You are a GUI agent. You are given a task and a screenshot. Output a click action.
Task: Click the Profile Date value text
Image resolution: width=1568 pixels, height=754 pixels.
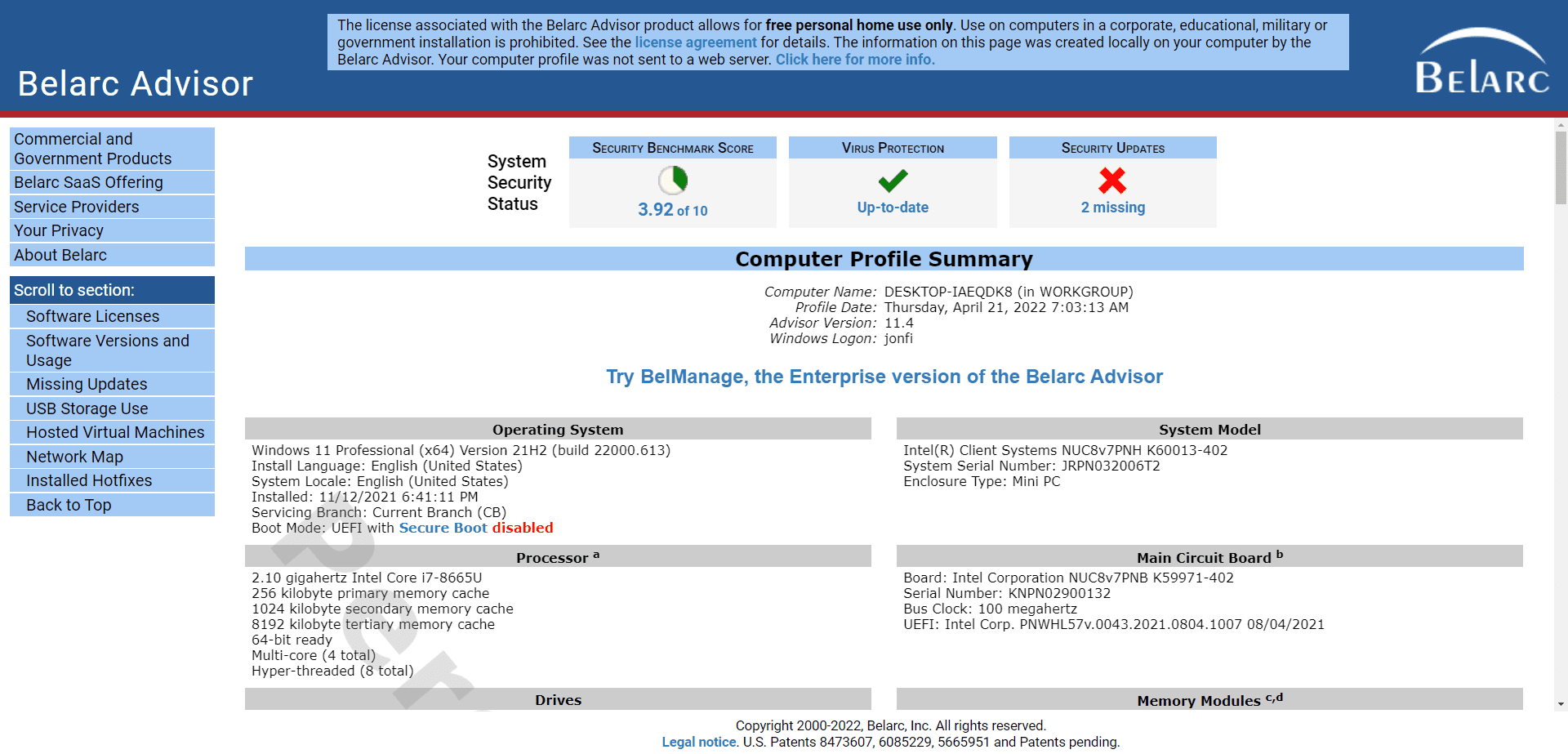tap(1006, 307)
